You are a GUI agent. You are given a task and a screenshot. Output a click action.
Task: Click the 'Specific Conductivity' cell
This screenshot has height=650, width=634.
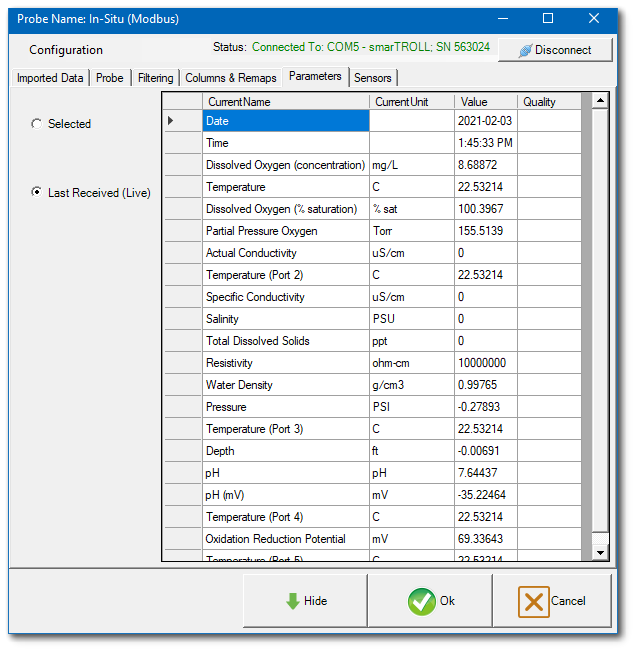click(286, 297)
